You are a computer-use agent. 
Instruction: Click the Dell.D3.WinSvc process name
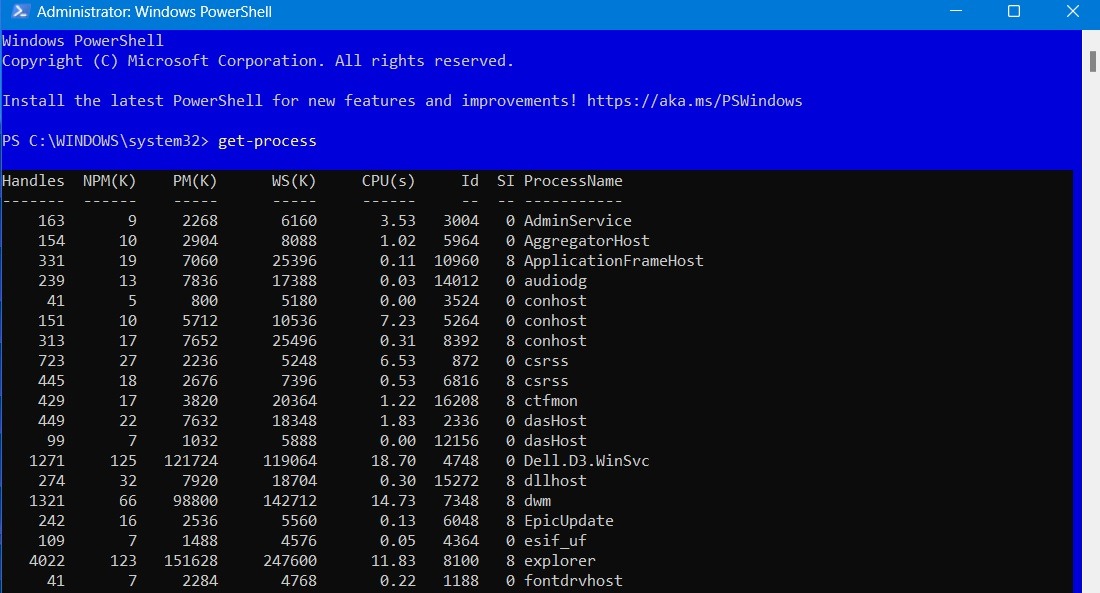pyautogui.click(x=584, y=460)
